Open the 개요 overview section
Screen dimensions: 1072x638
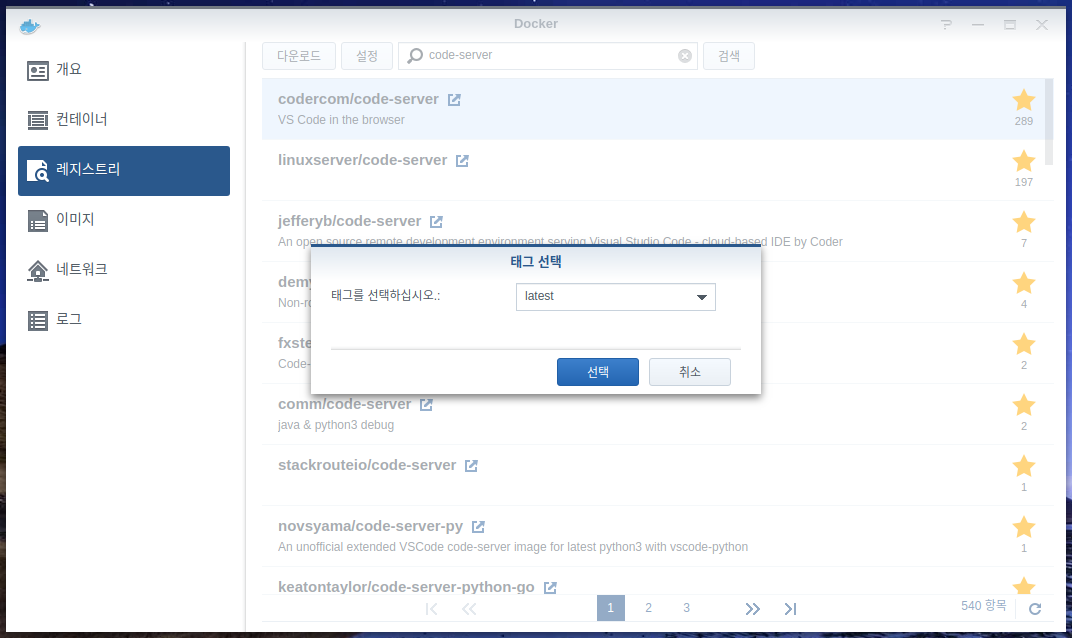tap(124, 70)
